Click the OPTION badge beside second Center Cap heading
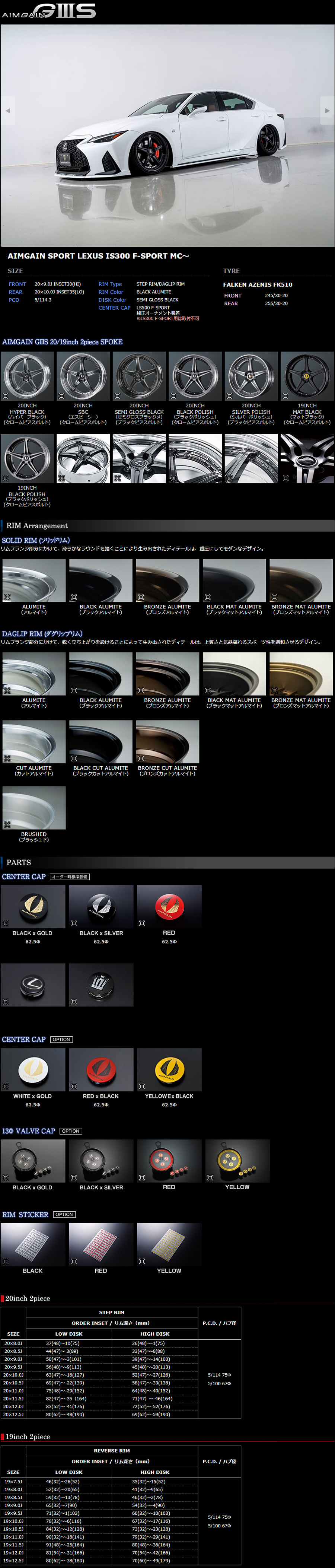This screenshot has width=335, height=1568. [x=61, y=1040]
